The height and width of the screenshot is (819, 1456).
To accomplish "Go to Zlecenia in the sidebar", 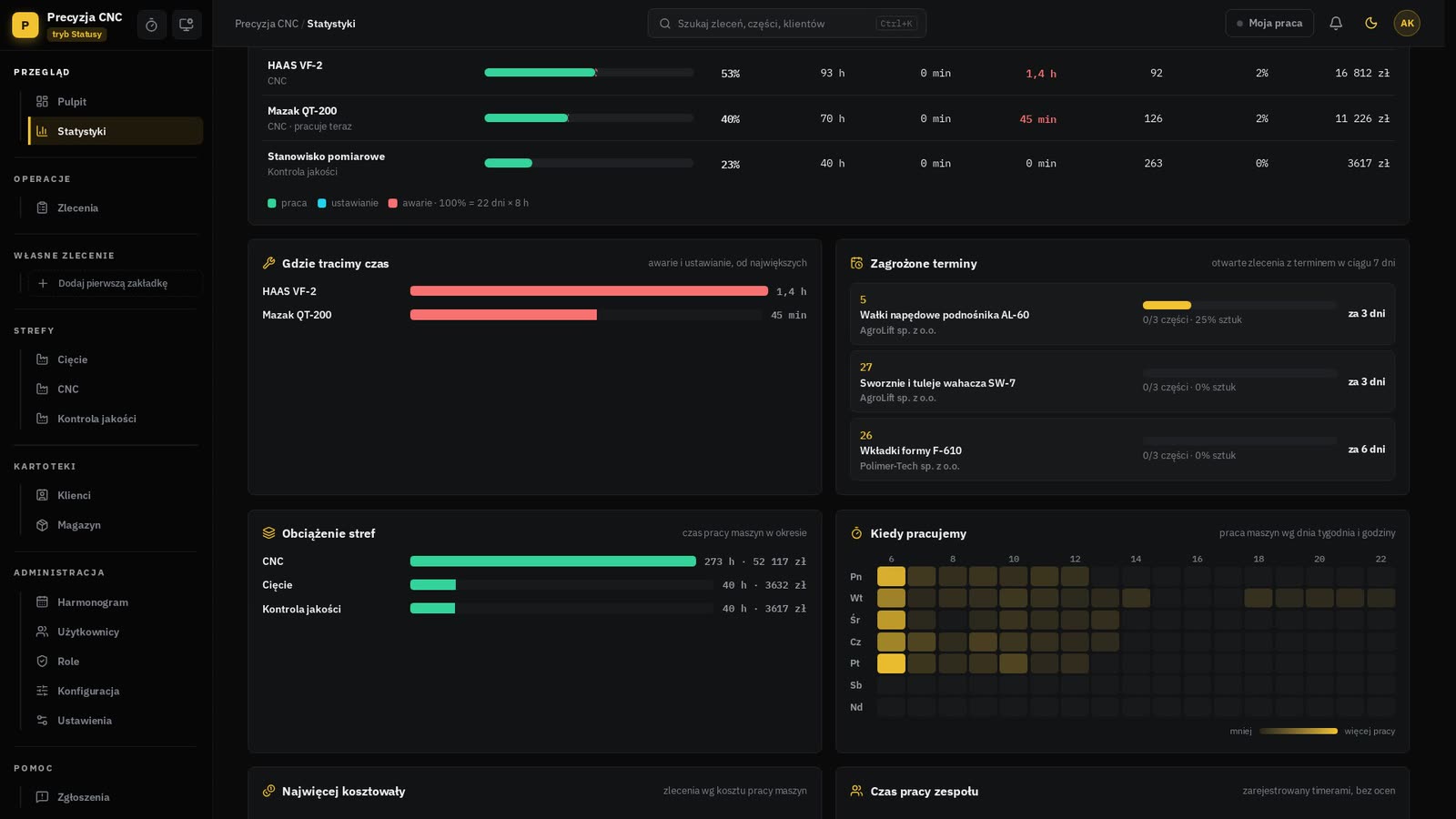I will coord(115,207).
